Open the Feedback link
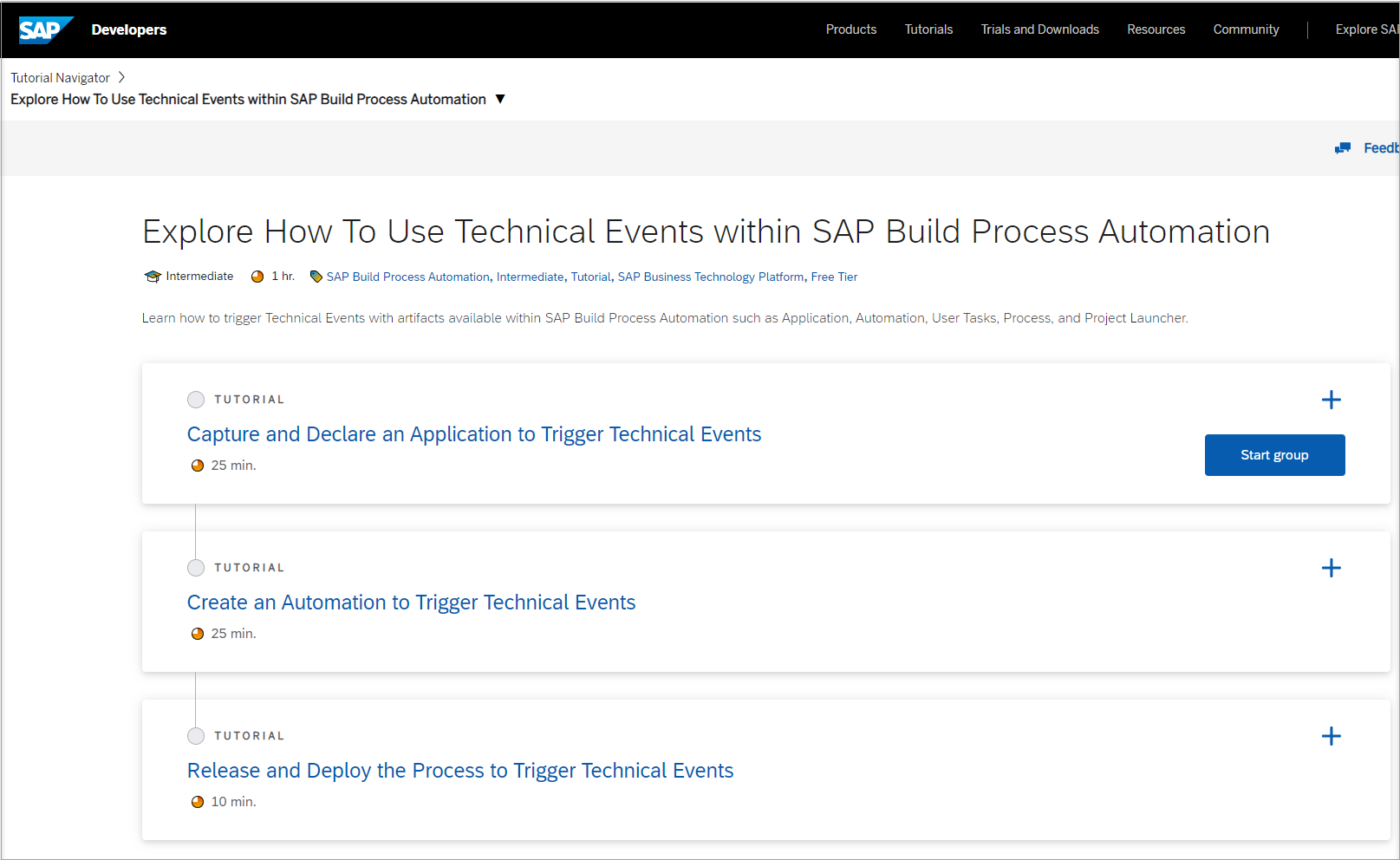 [1380, 148]
